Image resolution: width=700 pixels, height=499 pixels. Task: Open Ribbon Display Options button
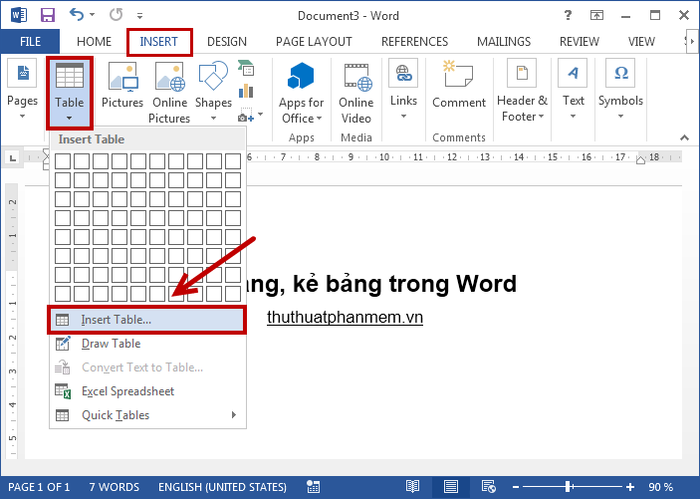(596, 15)
